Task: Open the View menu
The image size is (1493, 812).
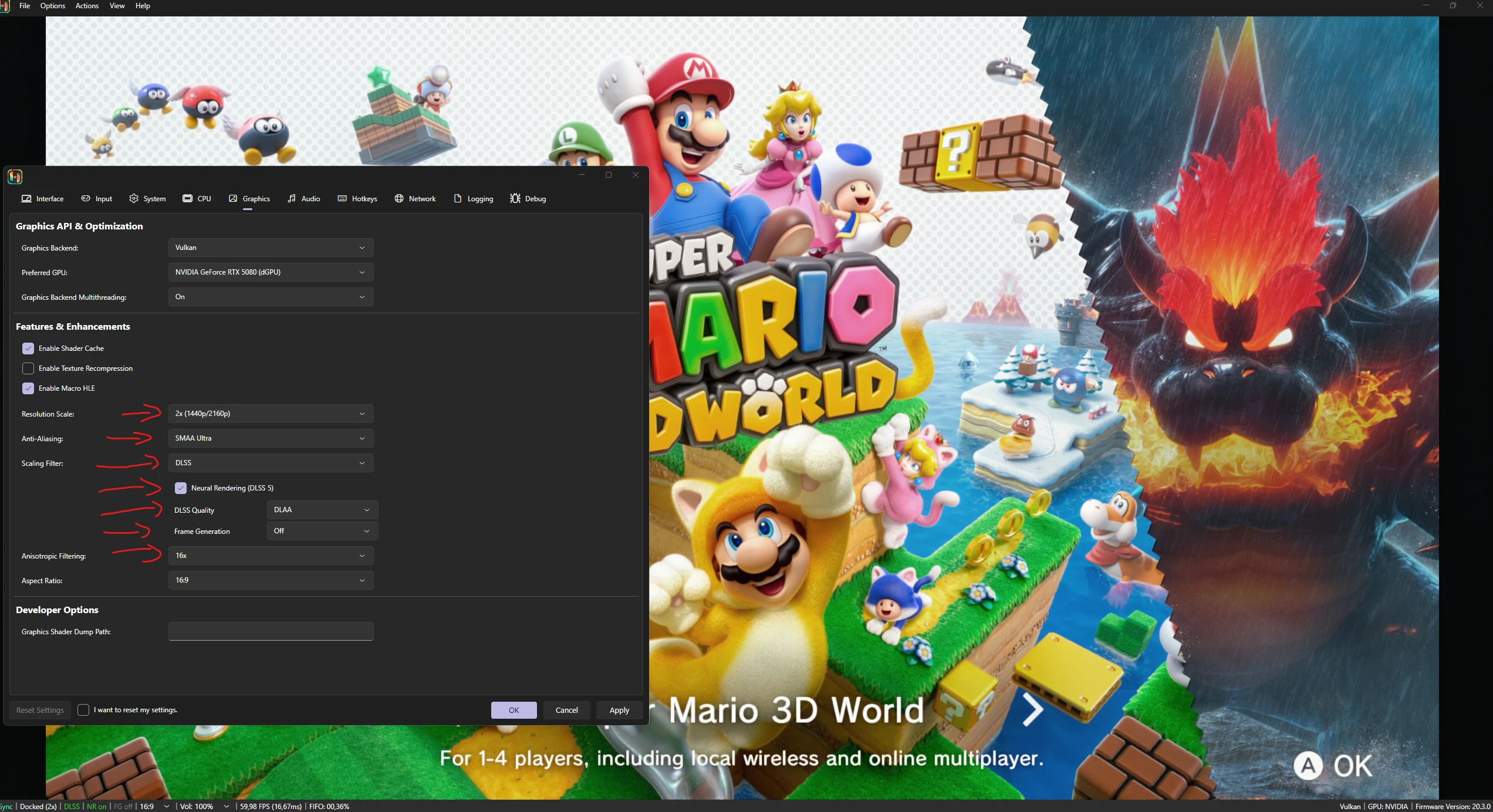Action: 117,6
